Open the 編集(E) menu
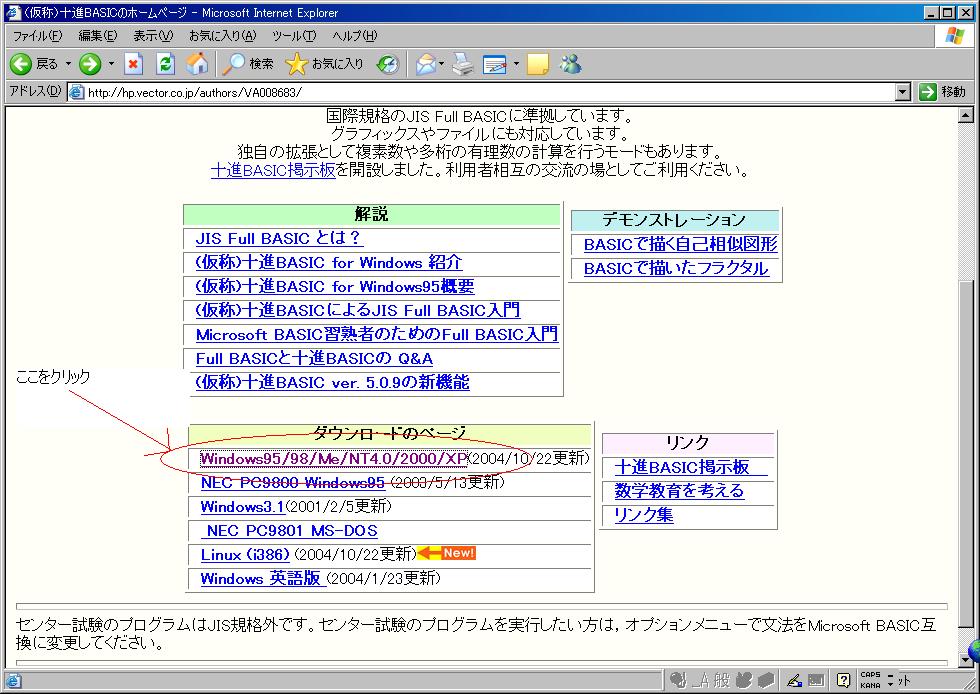This screenshot has height=694, width=980. [98, 36]
